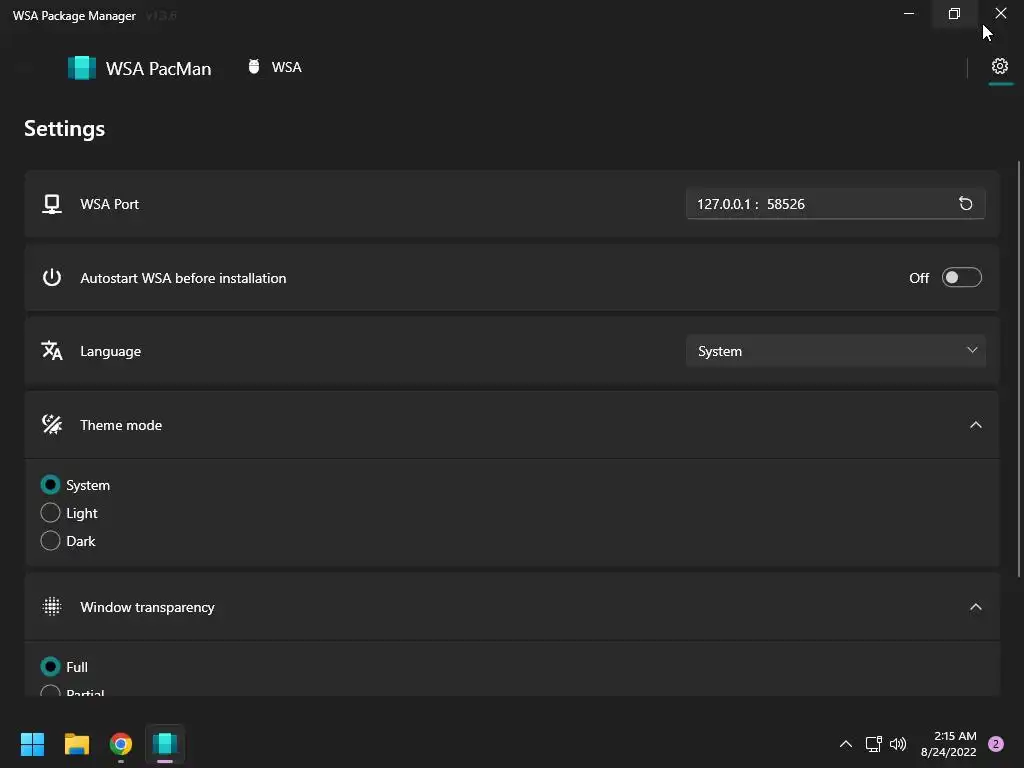Click the WSA Port monitor icon
1024x768 pixels.
click(x=52, y=204)
